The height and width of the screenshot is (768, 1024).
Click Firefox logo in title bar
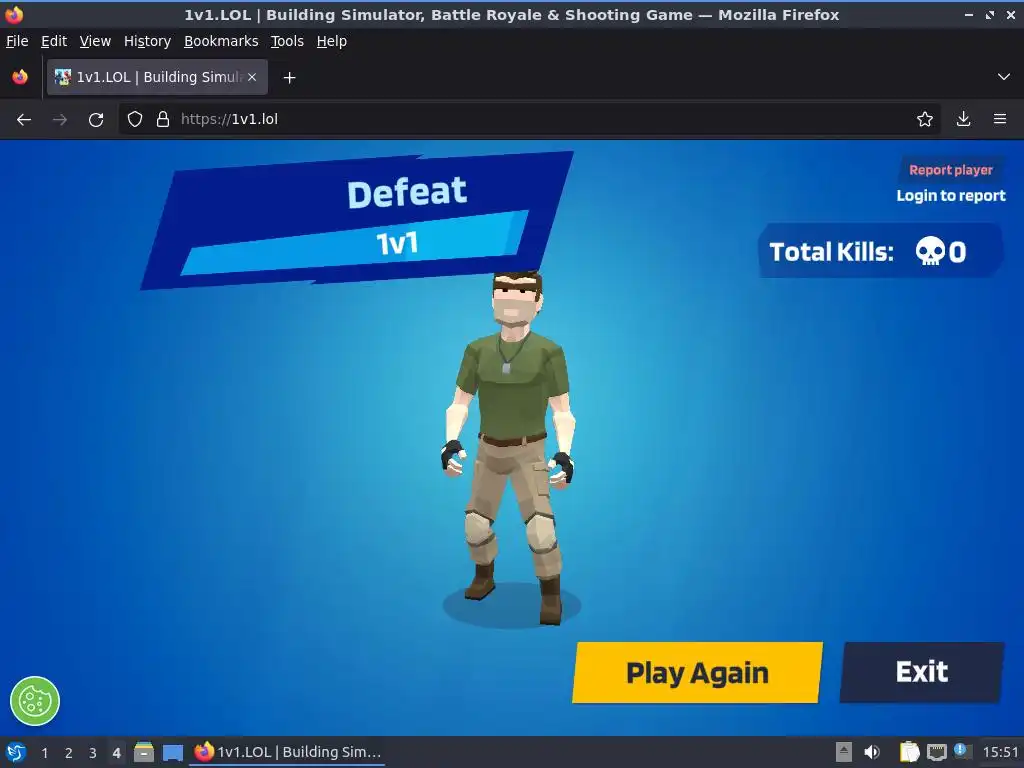pyautogui.click(x=14, y=14)
